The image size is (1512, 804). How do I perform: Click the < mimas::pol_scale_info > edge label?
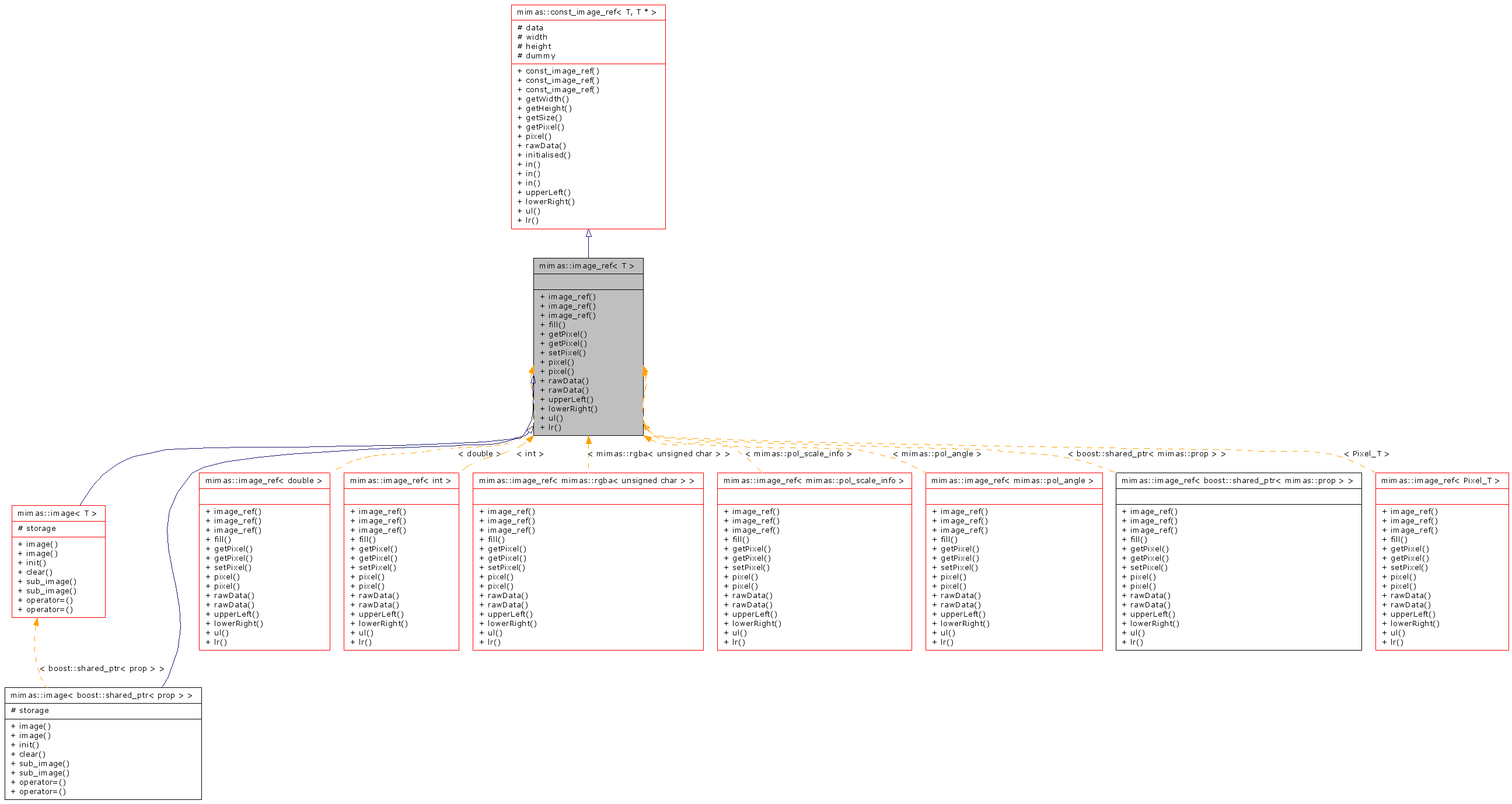[x=798, y=454]
